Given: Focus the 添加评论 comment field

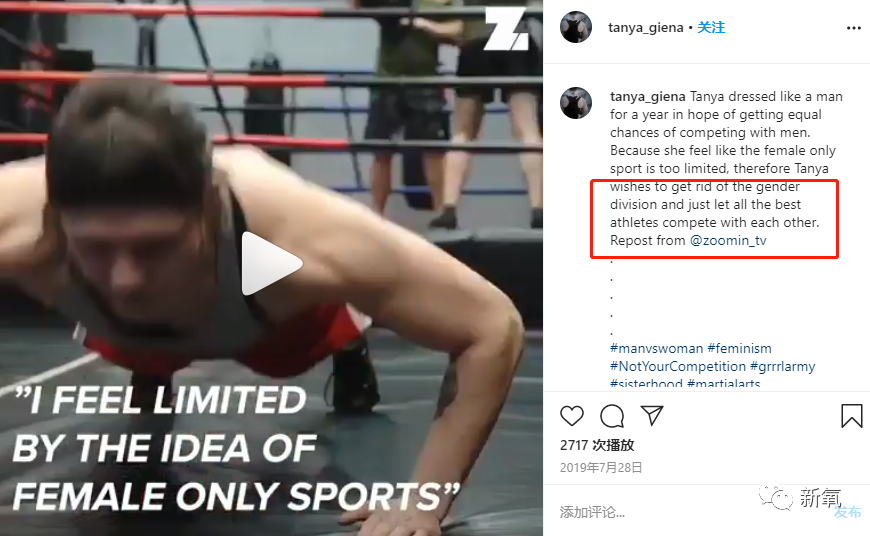Looking at the screenshot, I should point(694,512).
